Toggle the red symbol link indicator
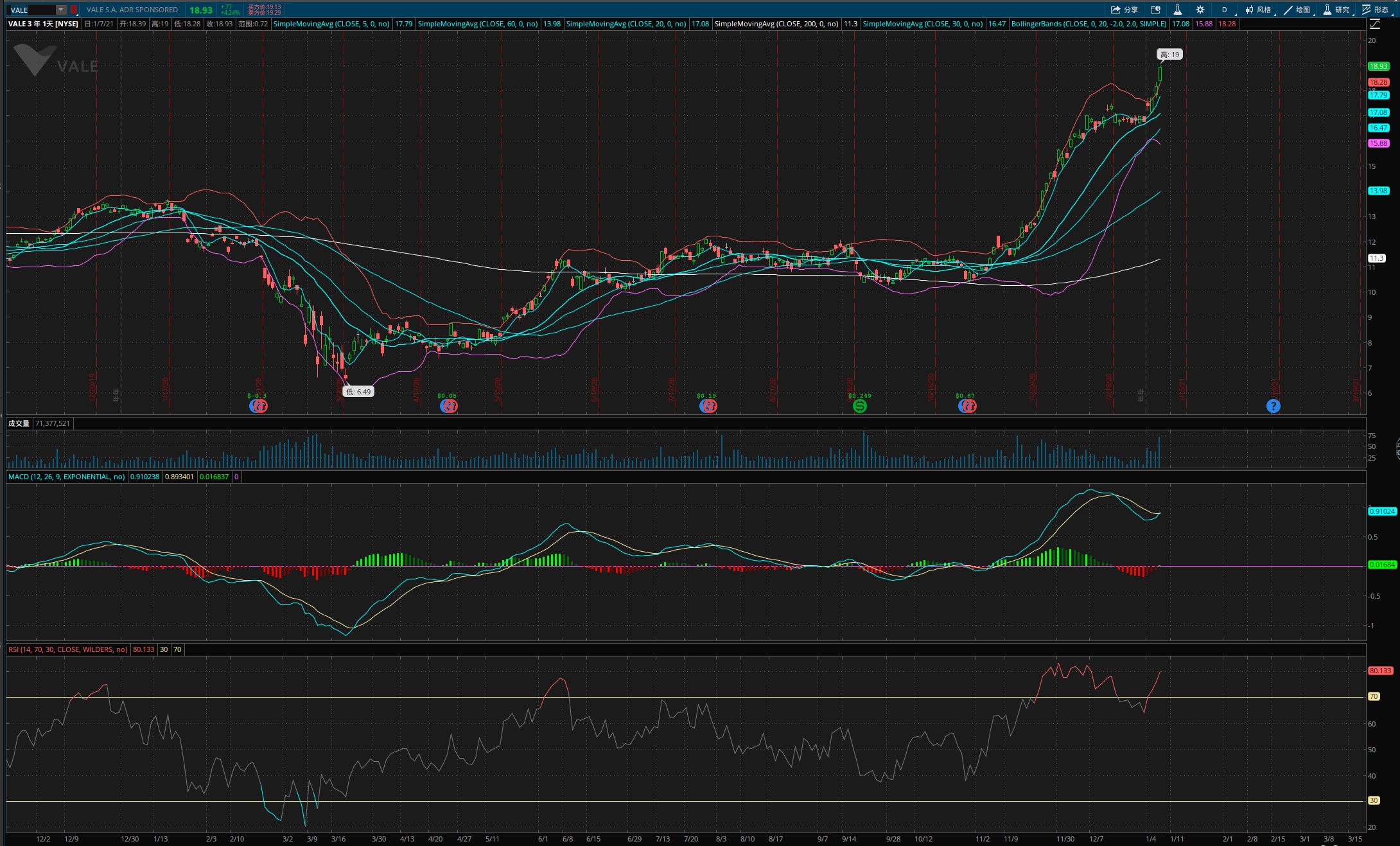Viewport: 1400px width, 846px height. pyautogui.click(x=74, y=10)
